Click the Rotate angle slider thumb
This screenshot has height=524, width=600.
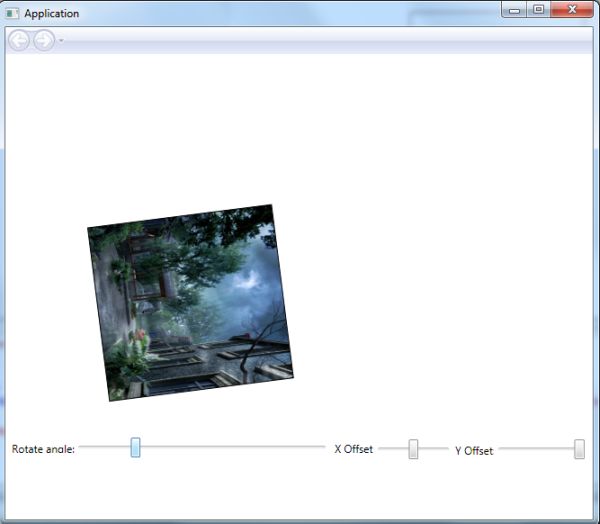point(135,447)
